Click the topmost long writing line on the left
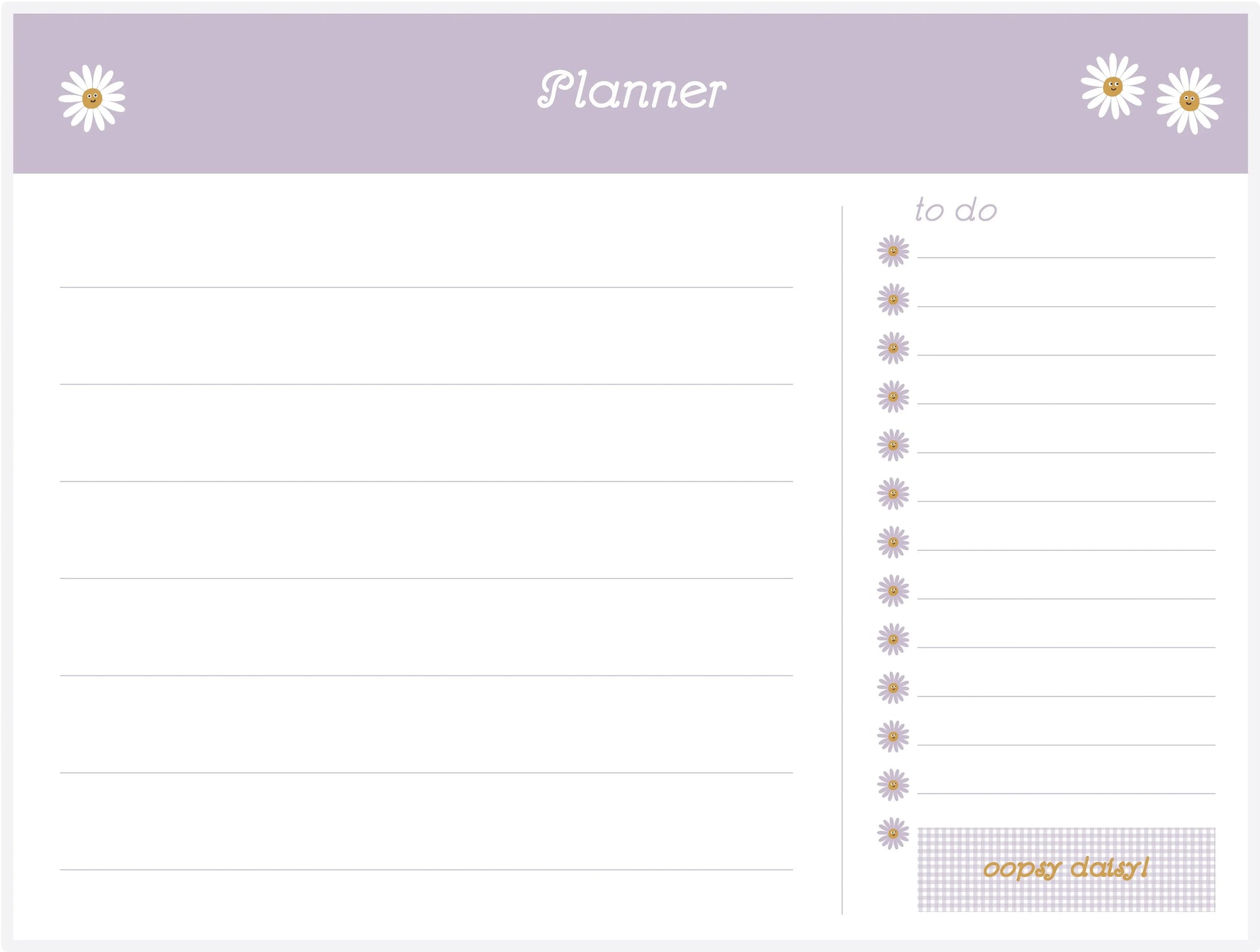 (x=426, y=287)
